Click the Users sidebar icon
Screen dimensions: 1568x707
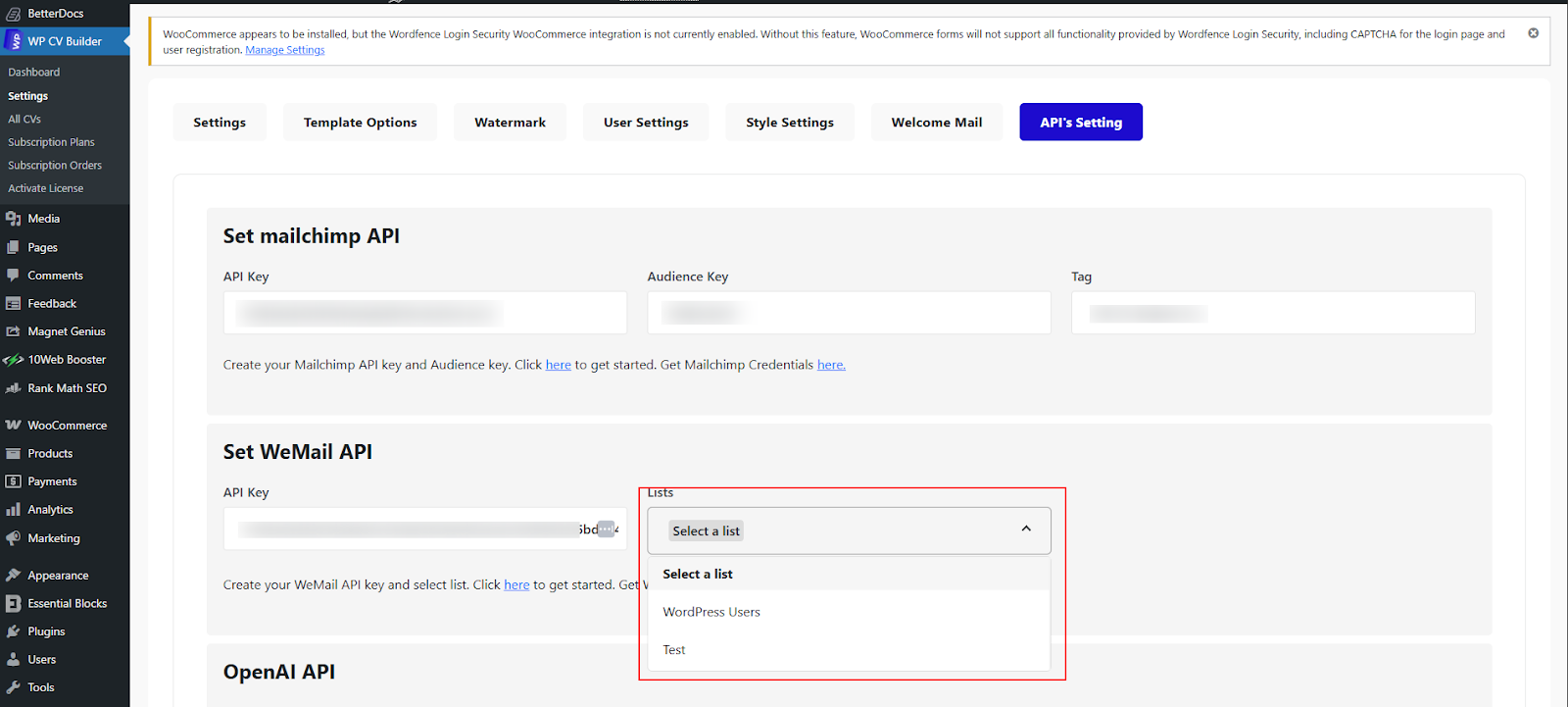pyautogui.click(x=14, y=660)
